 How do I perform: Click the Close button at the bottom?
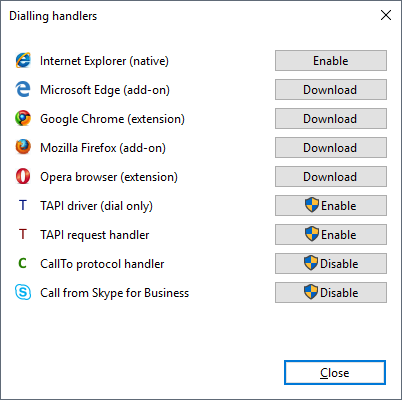tap(335, 373)
